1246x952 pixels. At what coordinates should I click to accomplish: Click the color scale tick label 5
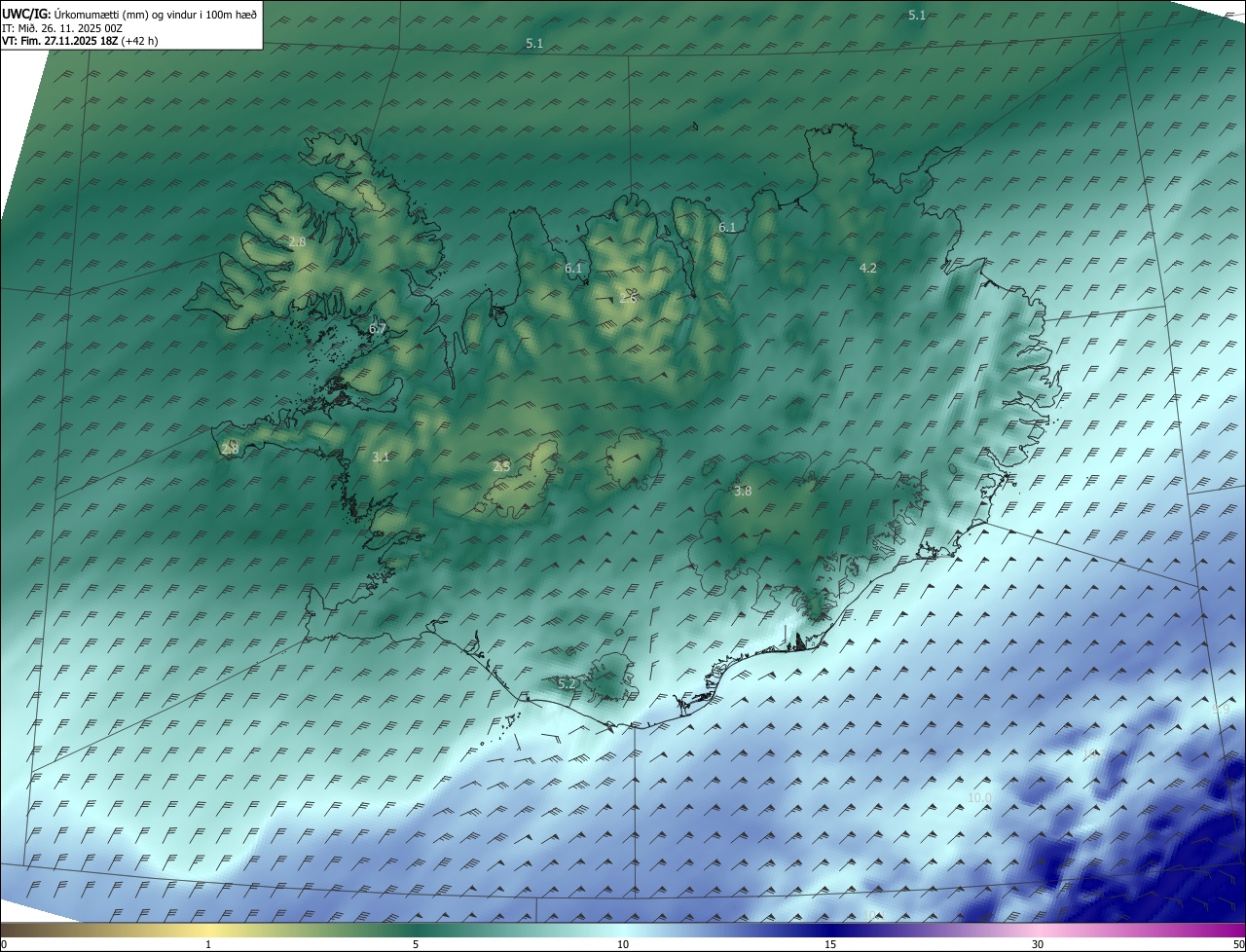click(x=416, y=945)
